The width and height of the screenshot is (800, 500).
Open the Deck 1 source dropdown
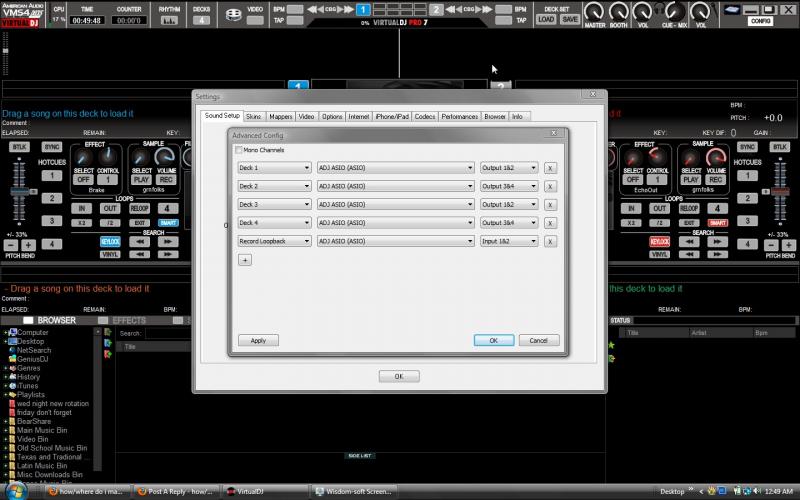[274, 168]
